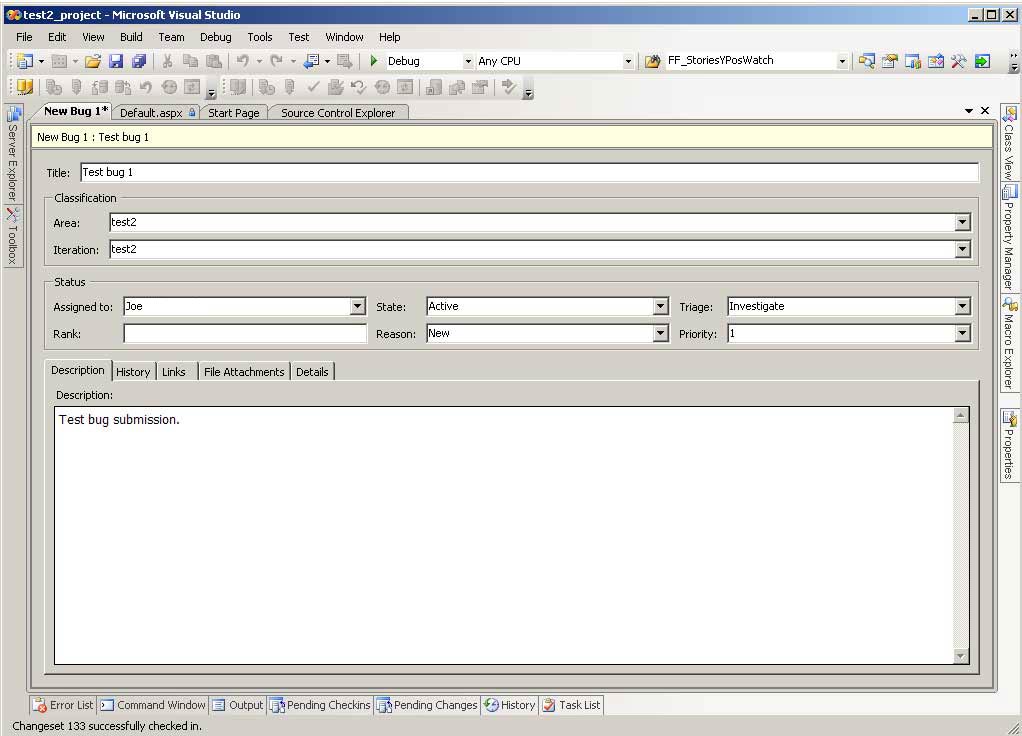Click the New Project toolbar icon

[25, 61]
